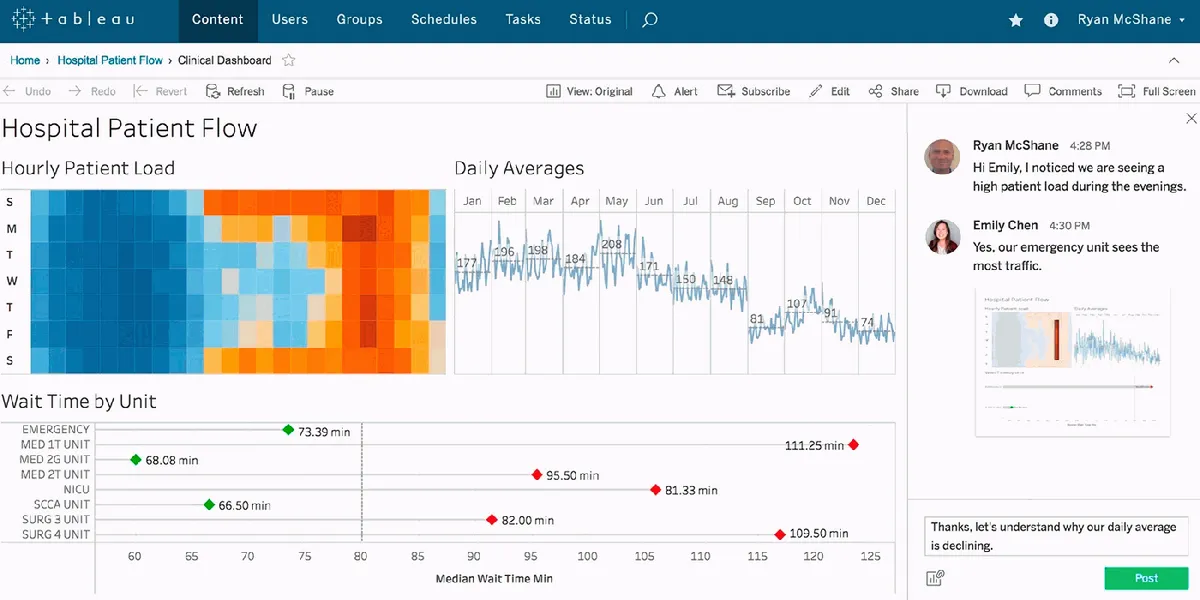Open View: Original menu

pos(589,91)
